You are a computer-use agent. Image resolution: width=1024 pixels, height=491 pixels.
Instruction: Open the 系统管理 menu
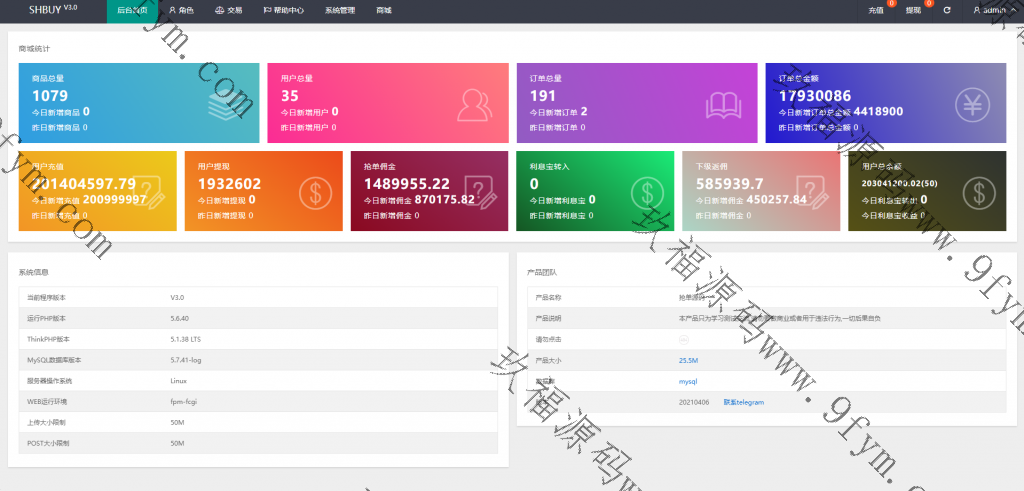[339, 10]
